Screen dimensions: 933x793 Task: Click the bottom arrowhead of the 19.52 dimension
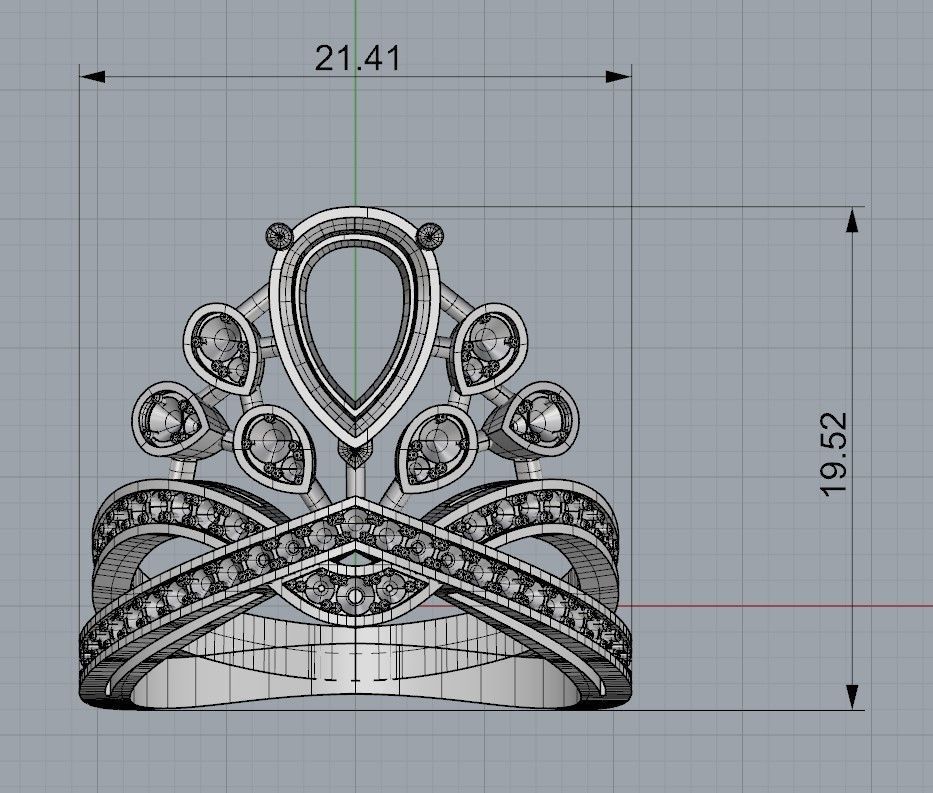pyautogui.click(x=853, y=697)
